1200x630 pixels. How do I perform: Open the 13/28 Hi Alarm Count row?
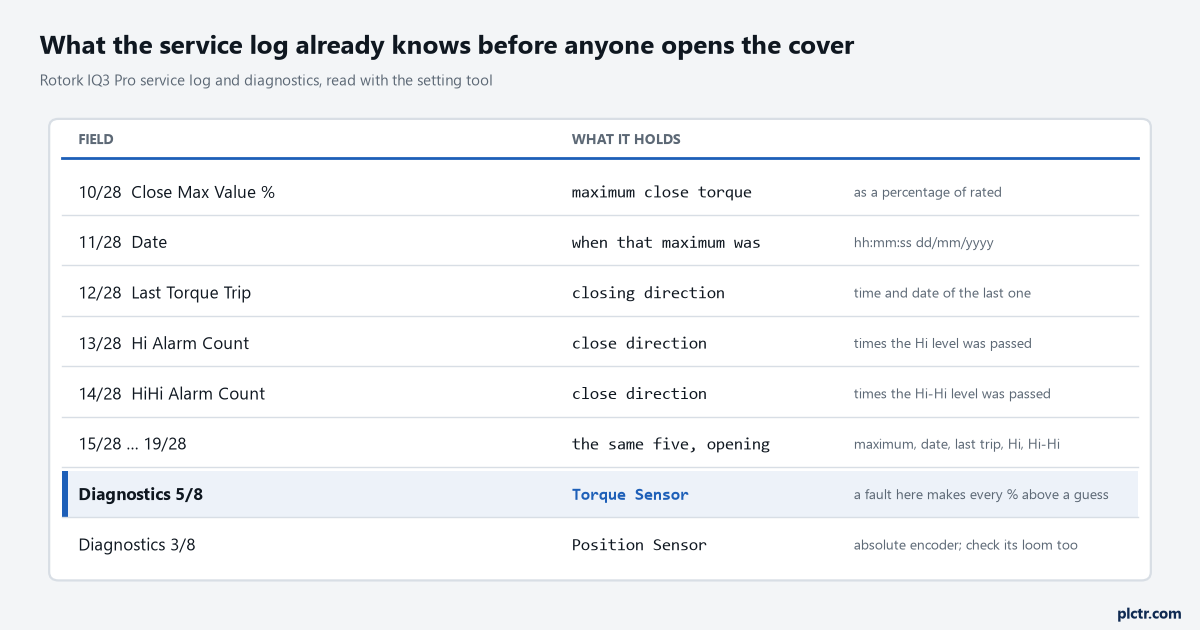pos(600,343)
